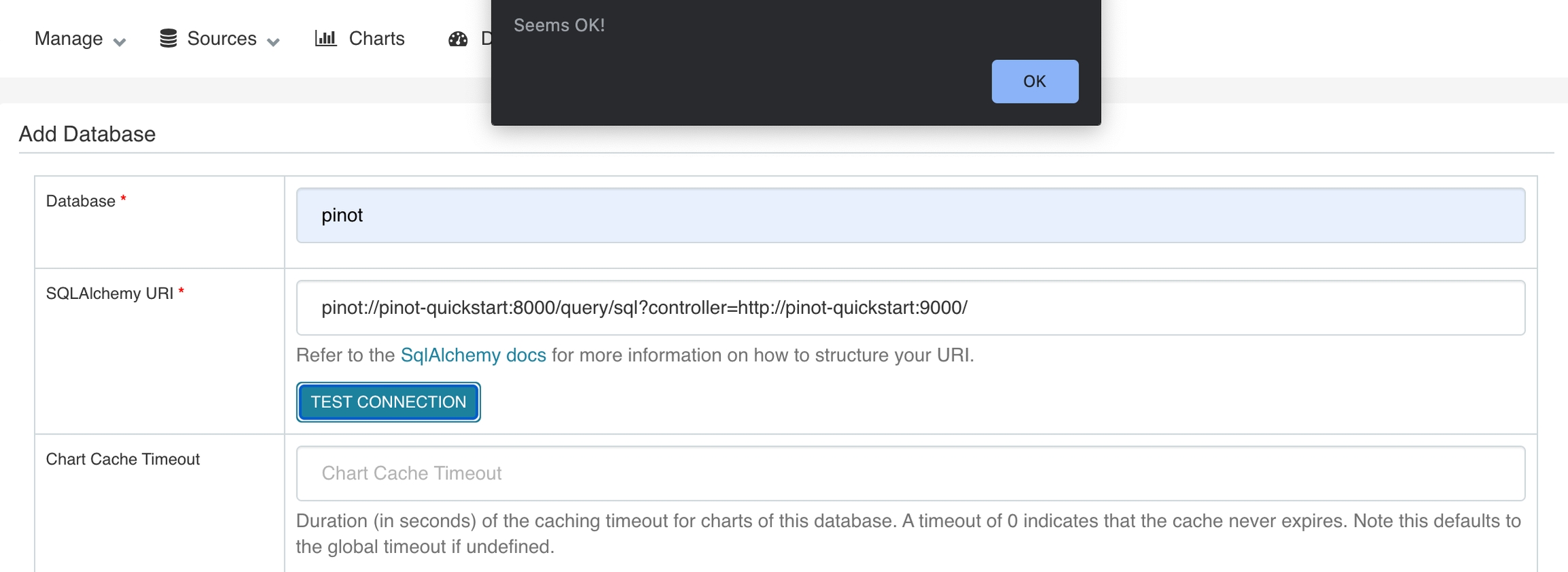Image resolution: width=1568 pixels, height=572 pixels.
Task: Click the Add Database heading
Action: (87, 134)
